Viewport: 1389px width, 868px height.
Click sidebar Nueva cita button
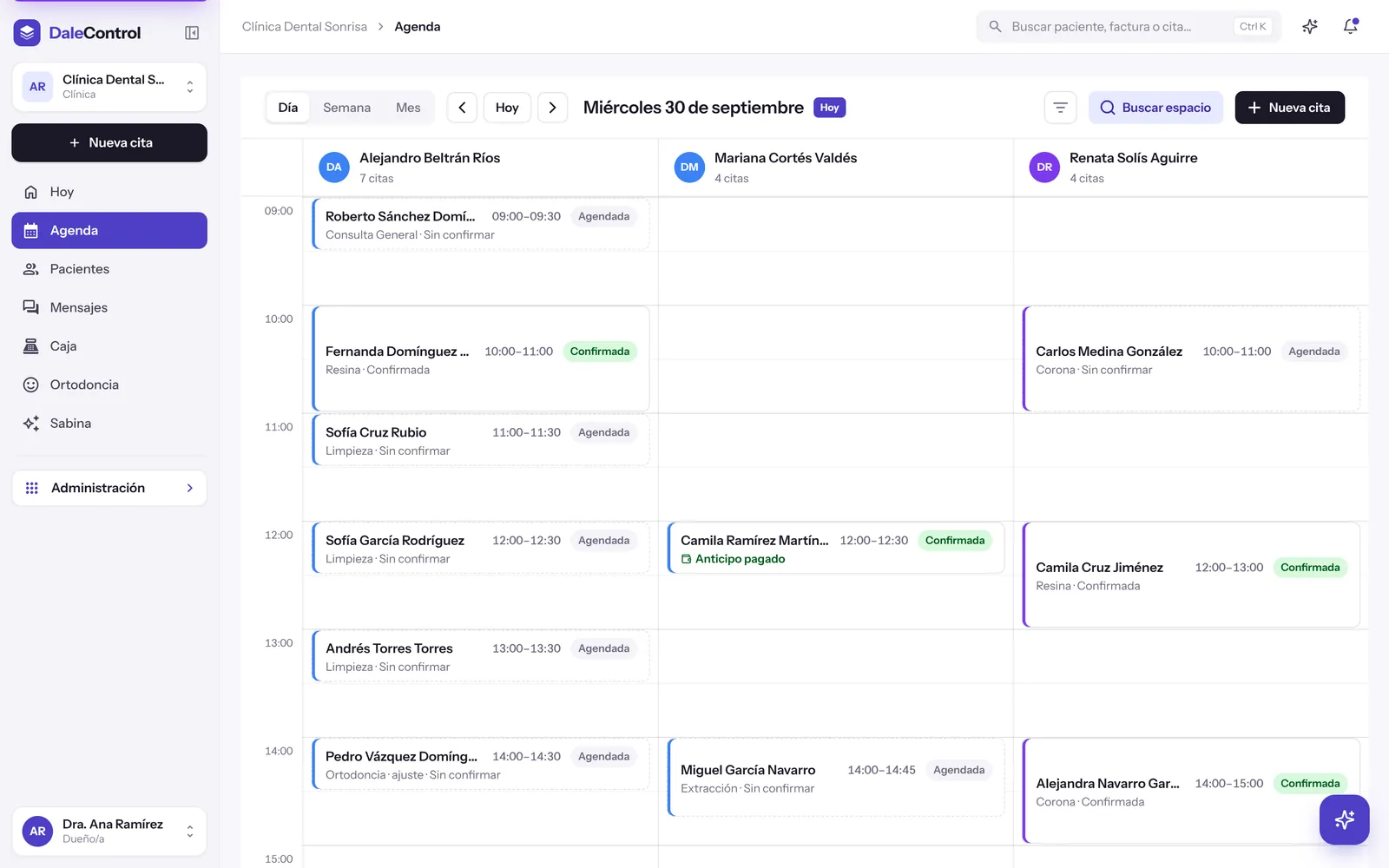[109, 142]
